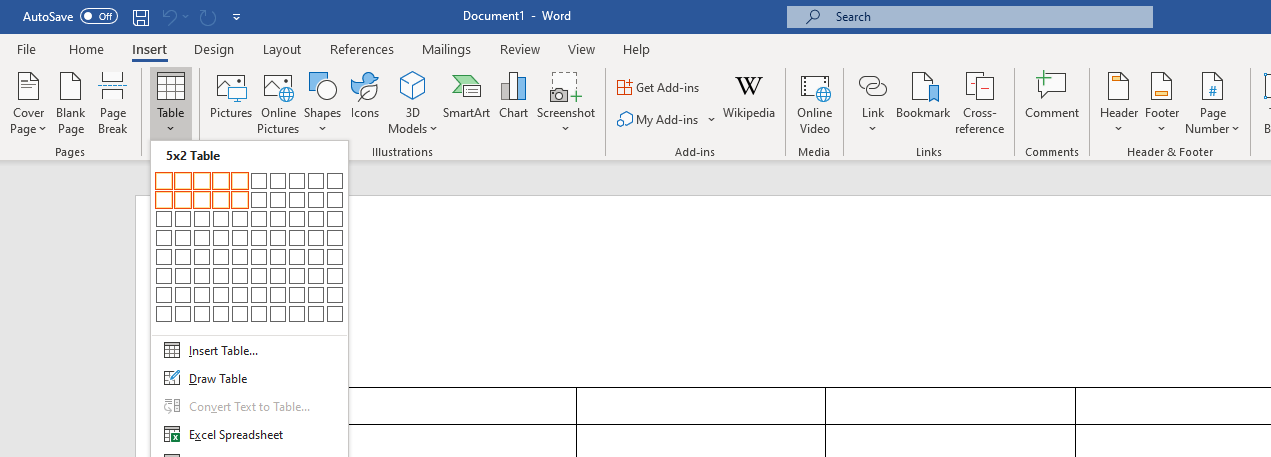Insert a Cross-reference

point(980,103)
